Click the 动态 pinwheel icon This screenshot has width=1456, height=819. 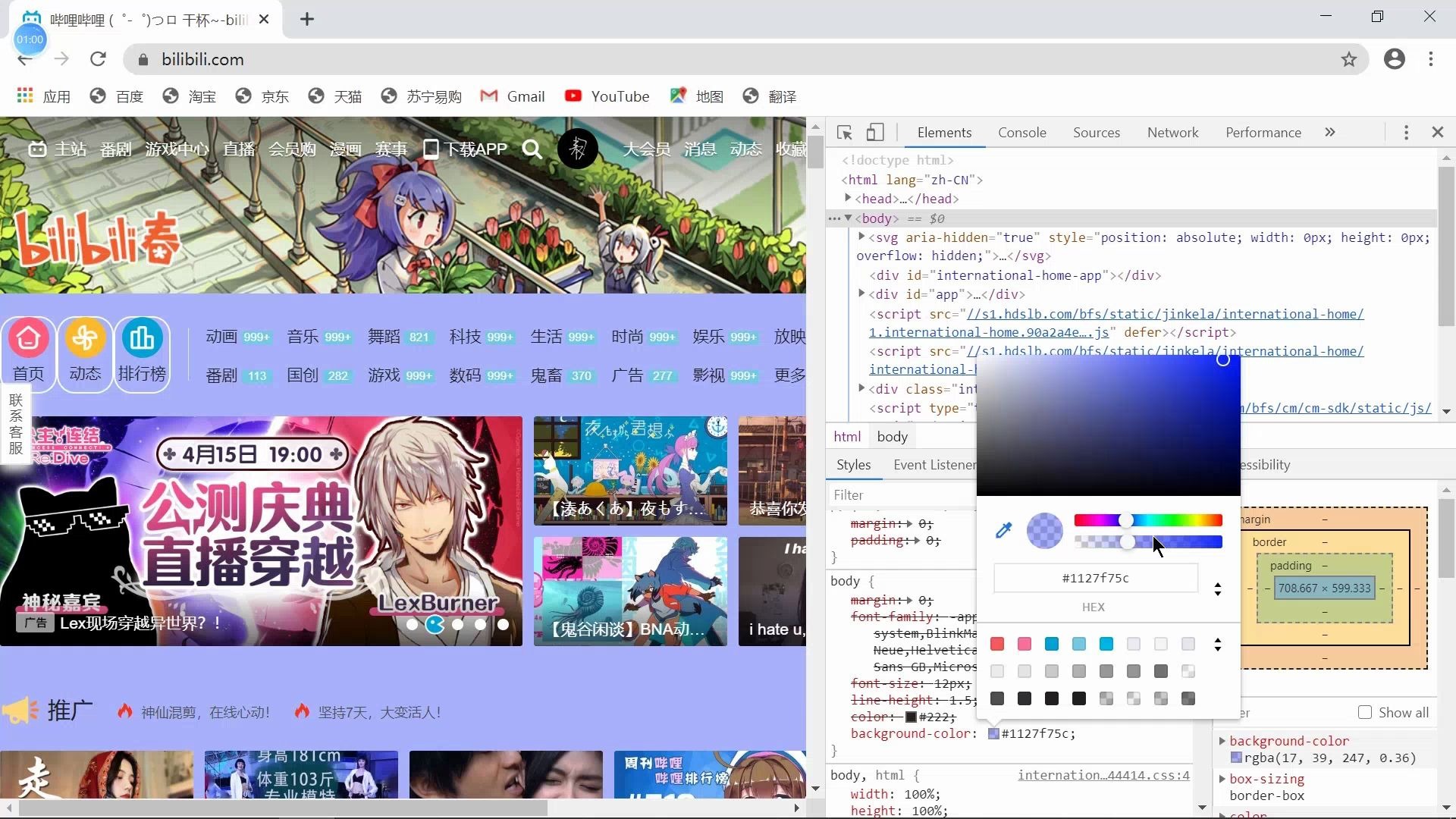[x=85, y=338]
